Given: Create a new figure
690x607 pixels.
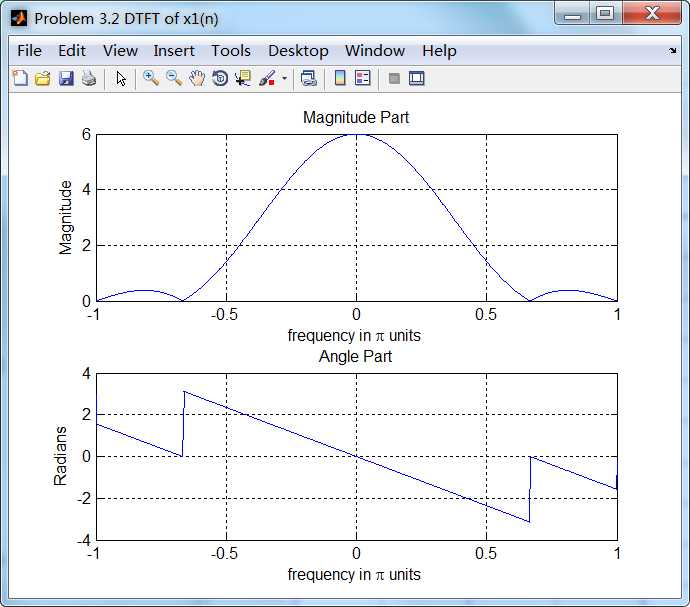Looking at the screenshot, I should [x=20, y=78].
